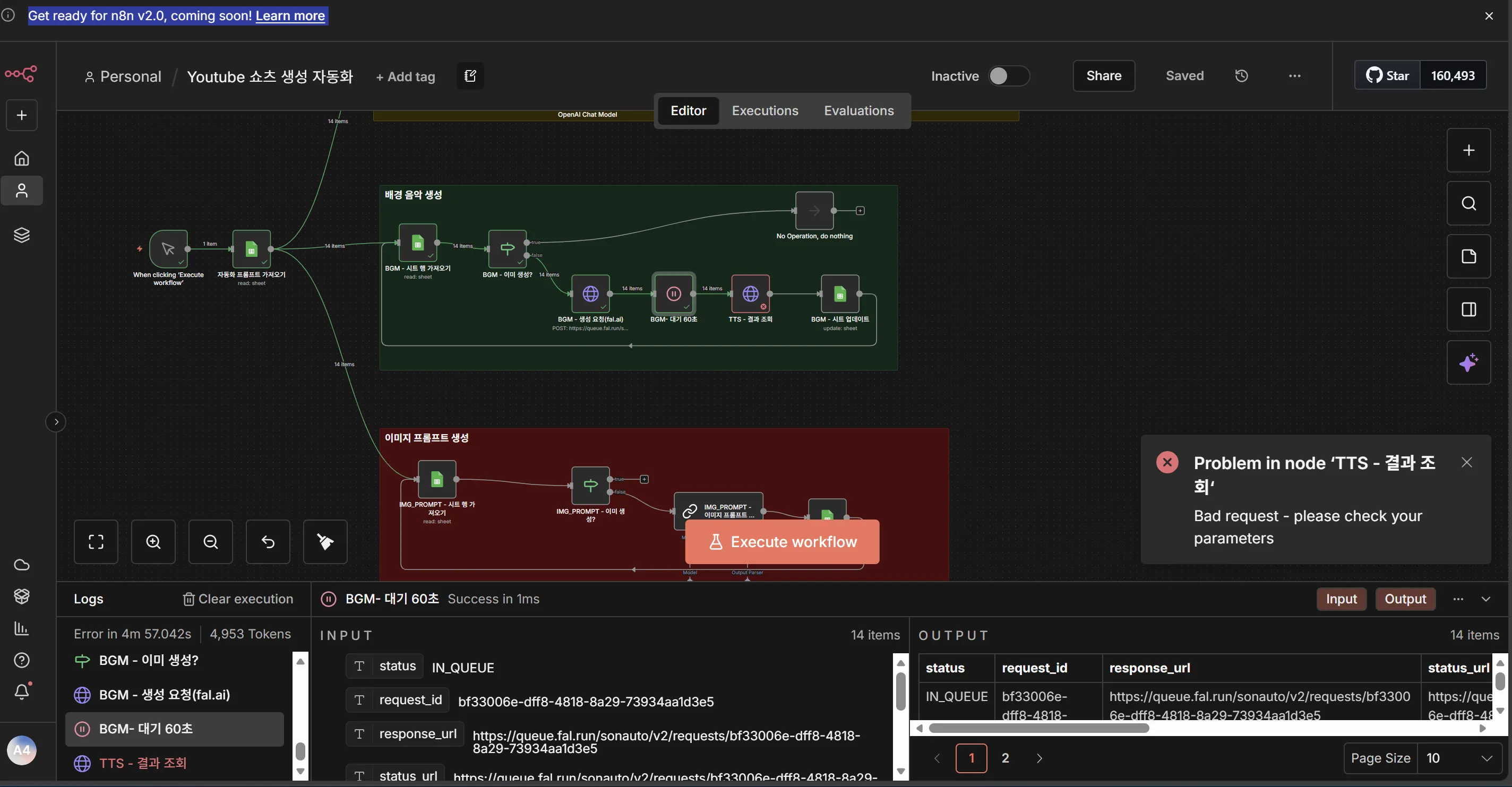Click the output table horizontal scrollbar
Image resolution: width=1512 pixels, height=787 pixels.
pos(1039,728)
